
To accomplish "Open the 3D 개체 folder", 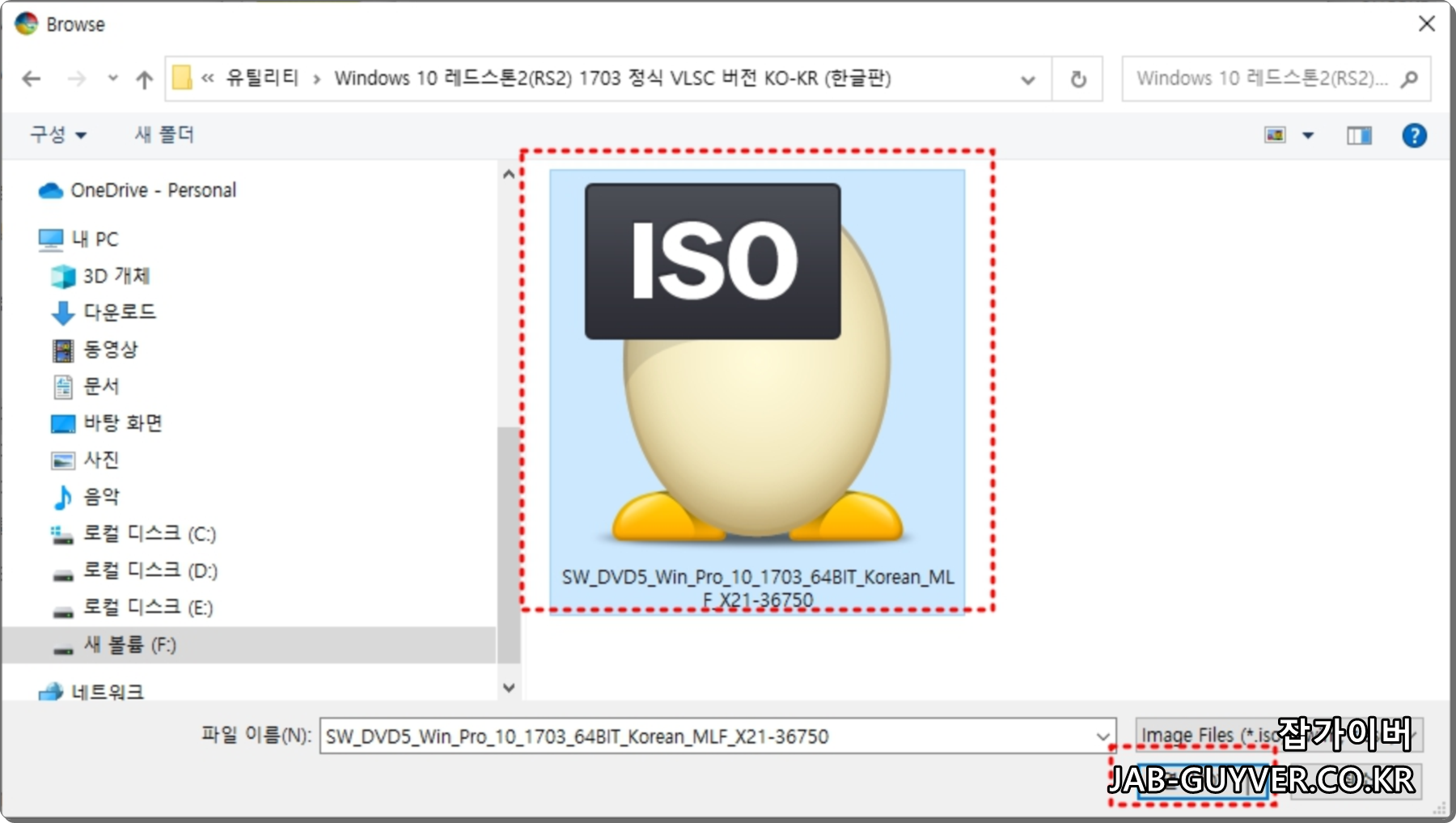I will click(100, 276).
